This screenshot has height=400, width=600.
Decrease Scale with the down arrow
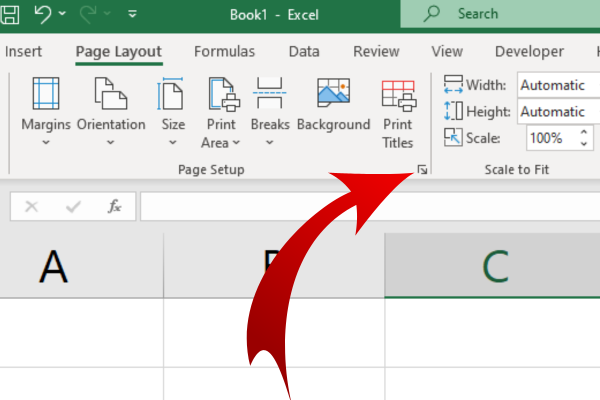pyautogui.click(x=584, y=144)
